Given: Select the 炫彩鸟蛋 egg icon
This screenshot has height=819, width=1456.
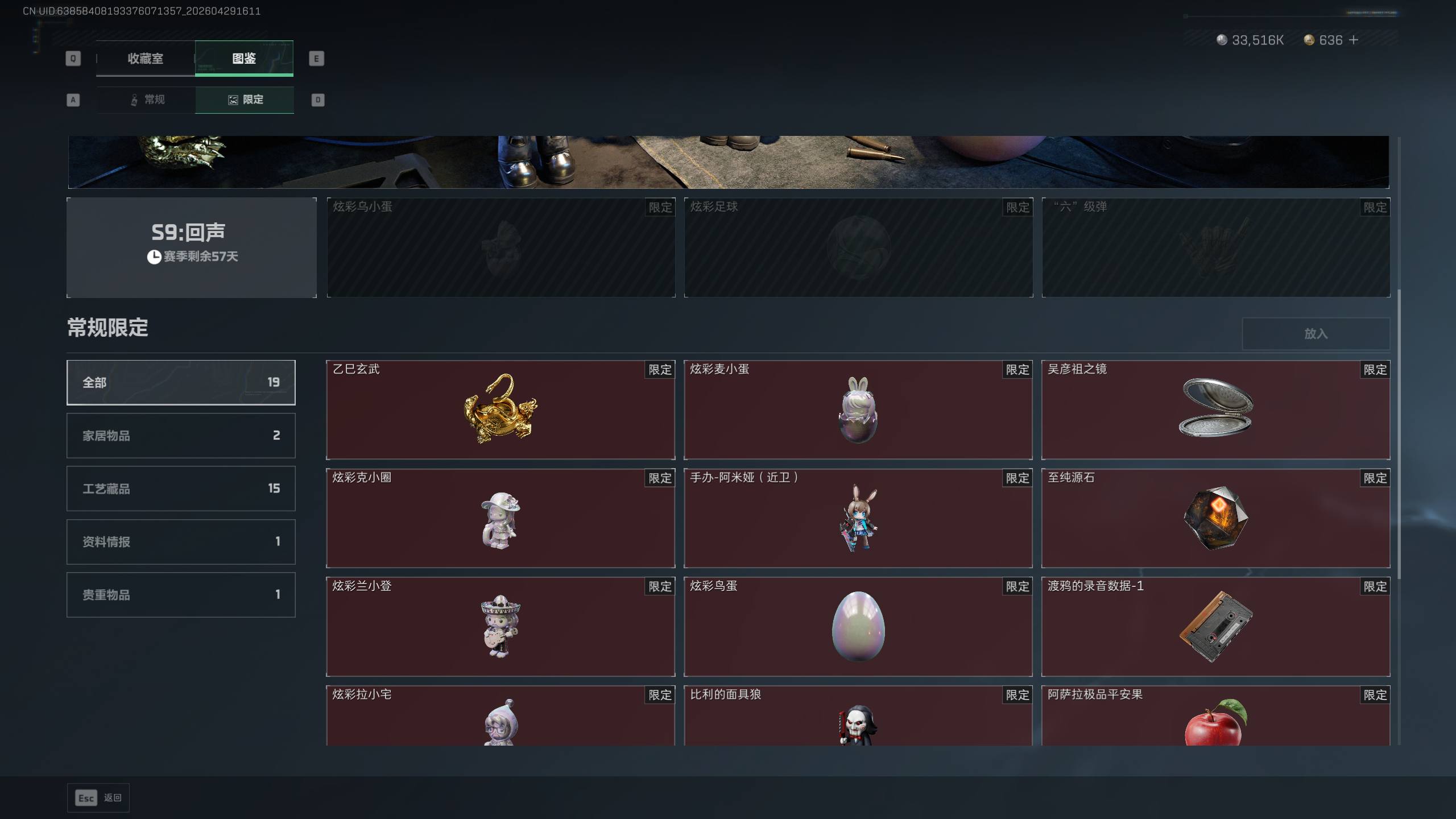Looking at the screenshot, I should [858, 626].
